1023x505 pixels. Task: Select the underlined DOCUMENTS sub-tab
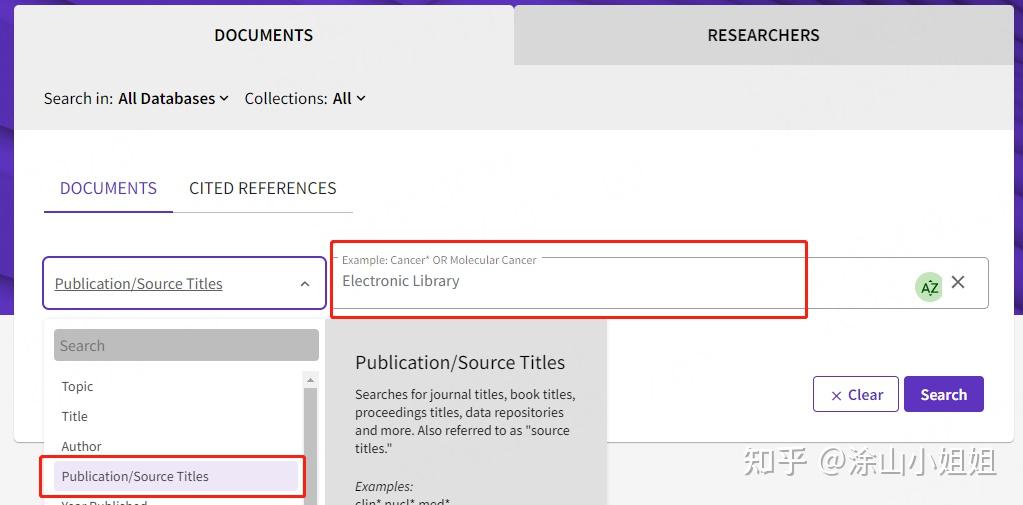click(108, 188)
